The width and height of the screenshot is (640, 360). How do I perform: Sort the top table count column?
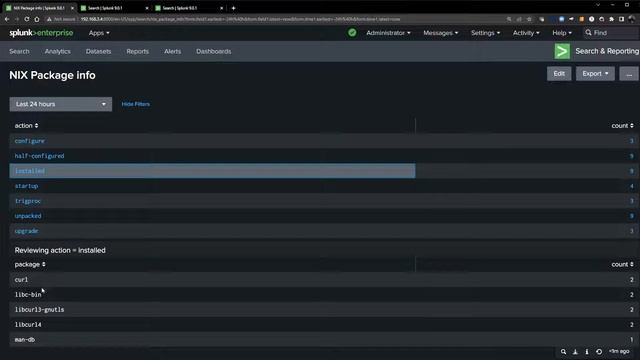pyautogui.click(x=622, y=126)
